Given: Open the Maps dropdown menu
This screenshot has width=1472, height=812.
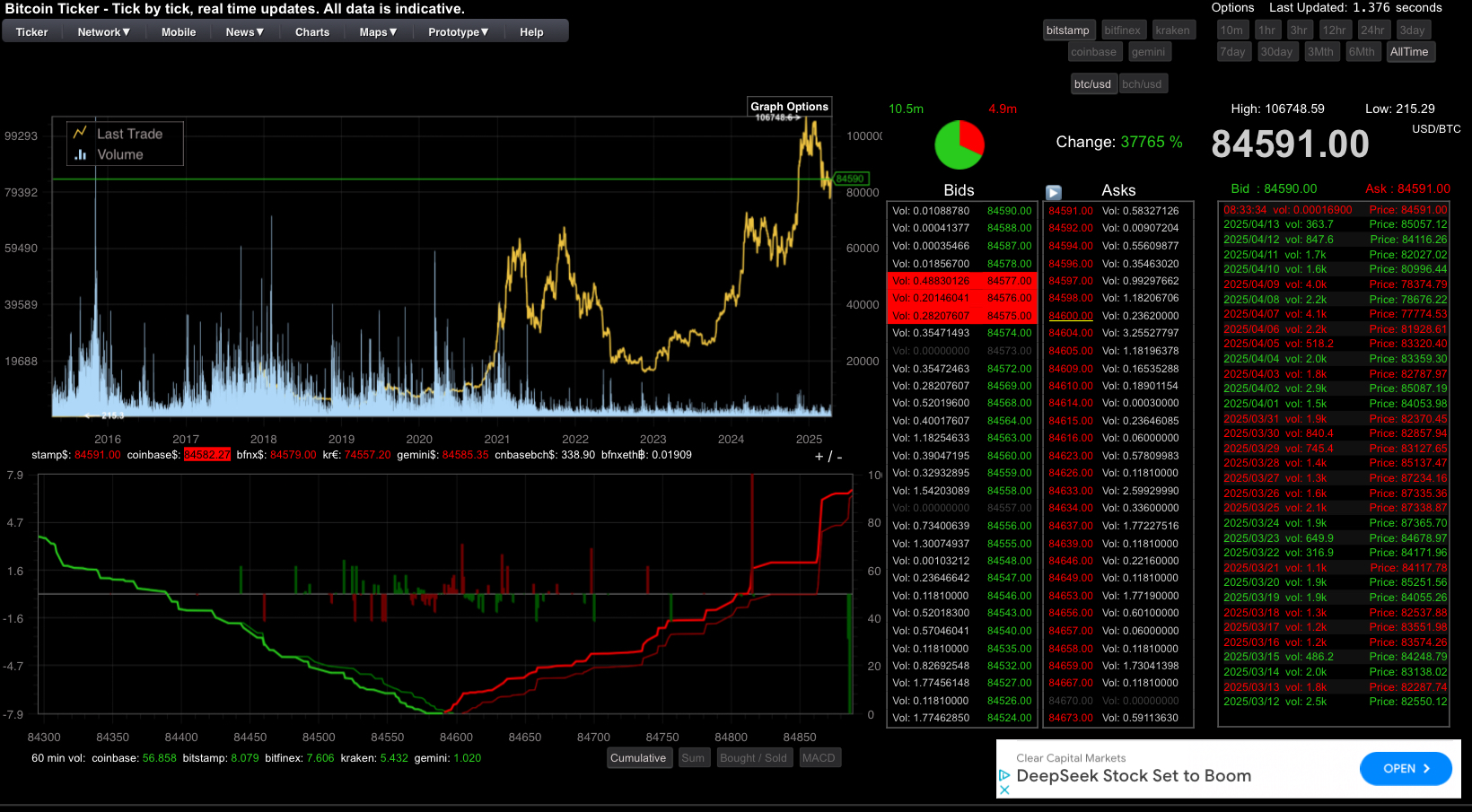Looking at the screenshot, I should coord(379,32).
